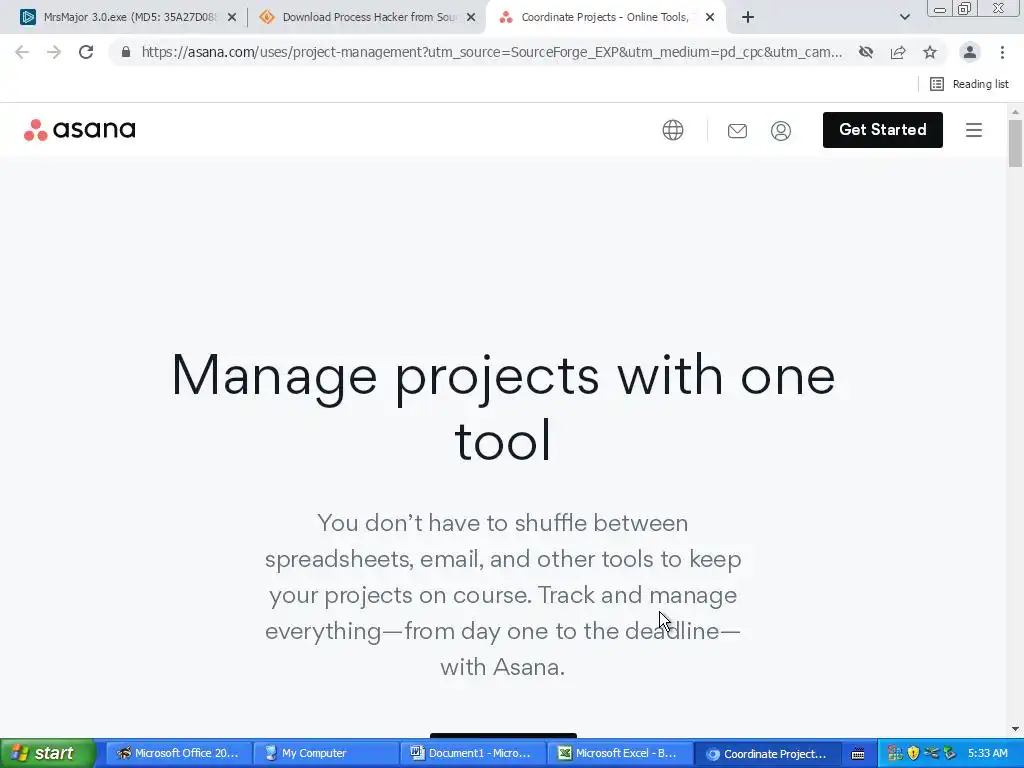Click the Get Started button

[882, 130]
